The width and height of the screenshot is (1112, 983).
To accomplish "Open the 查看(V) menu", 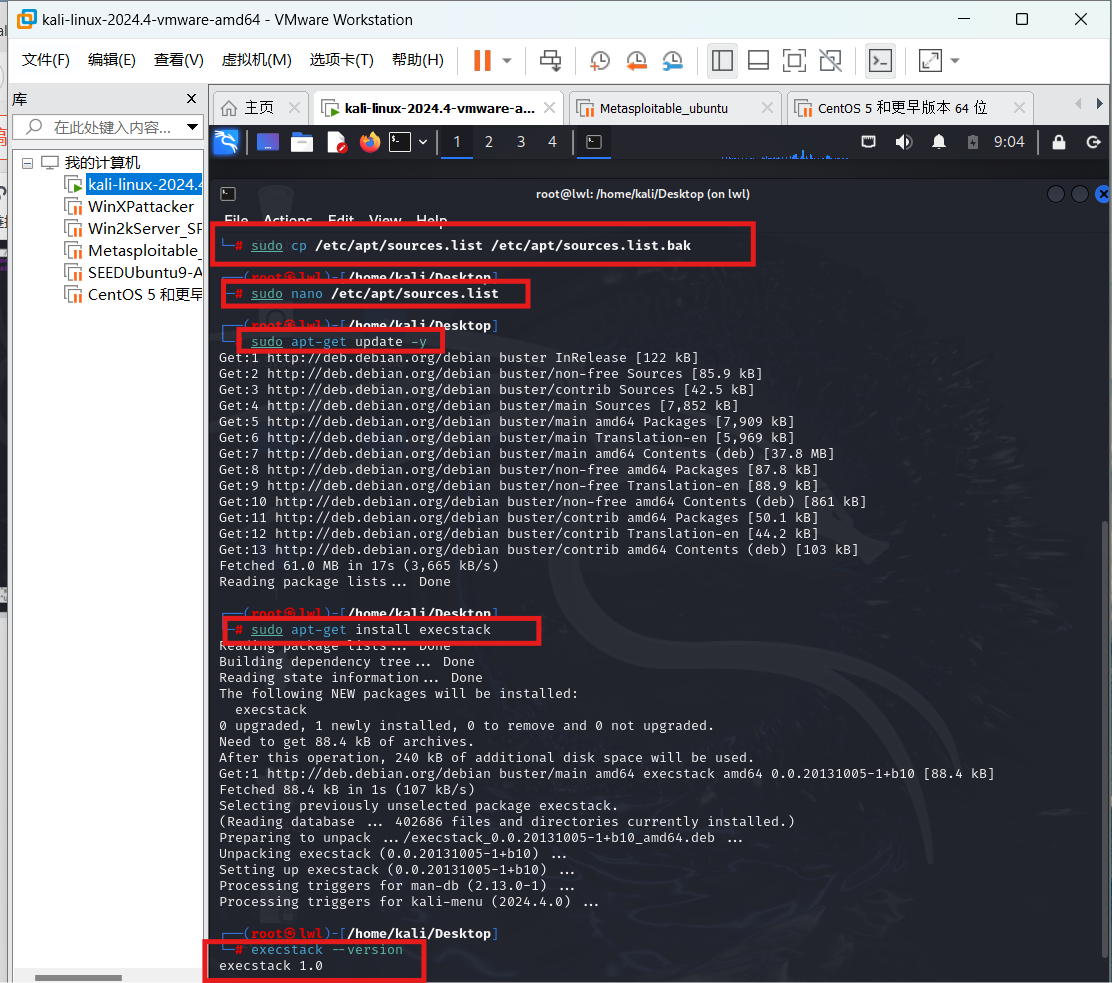I will tap(179, 60).
